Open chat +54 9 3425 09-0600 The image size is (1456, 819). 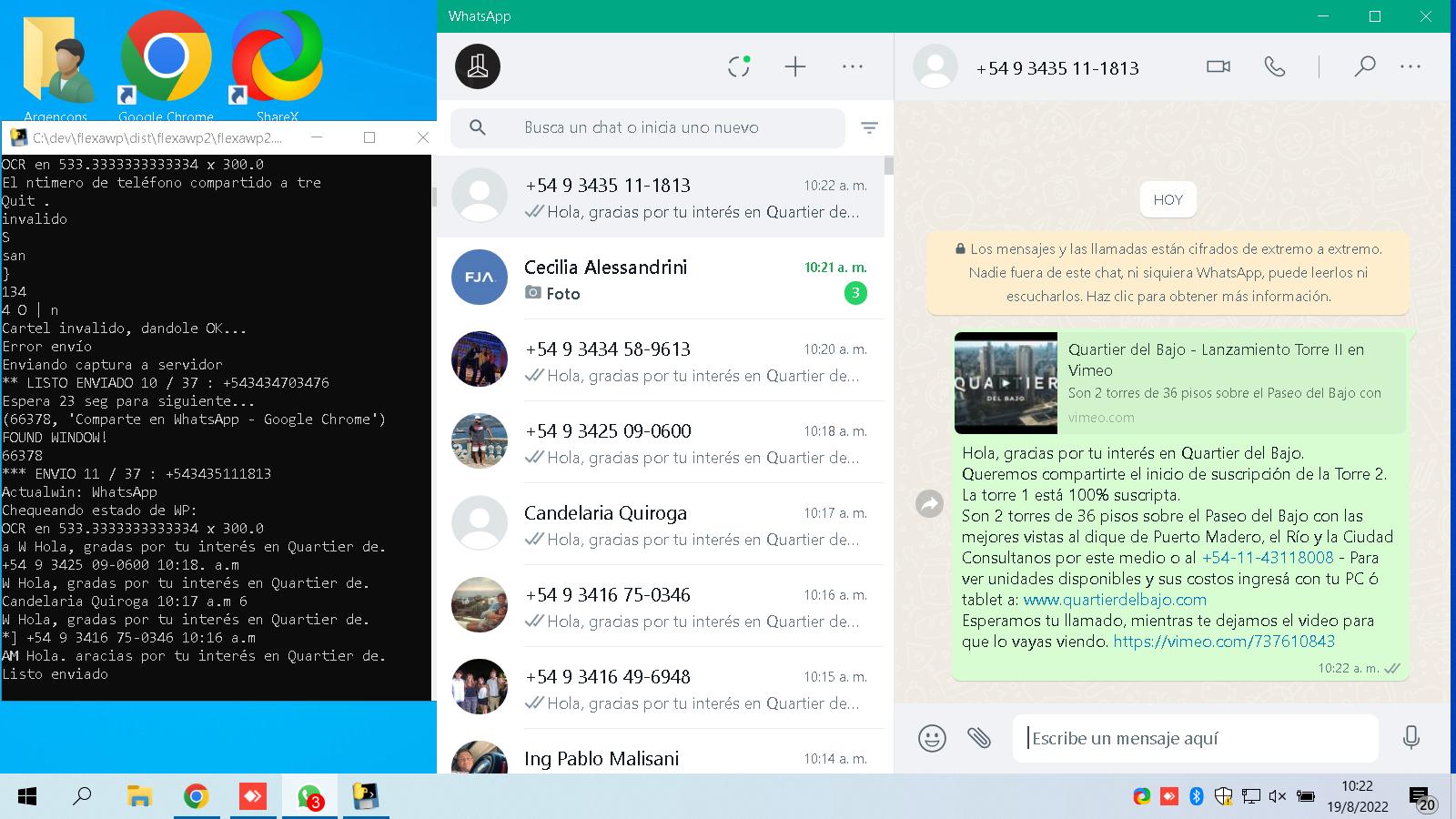coord(661,442)
